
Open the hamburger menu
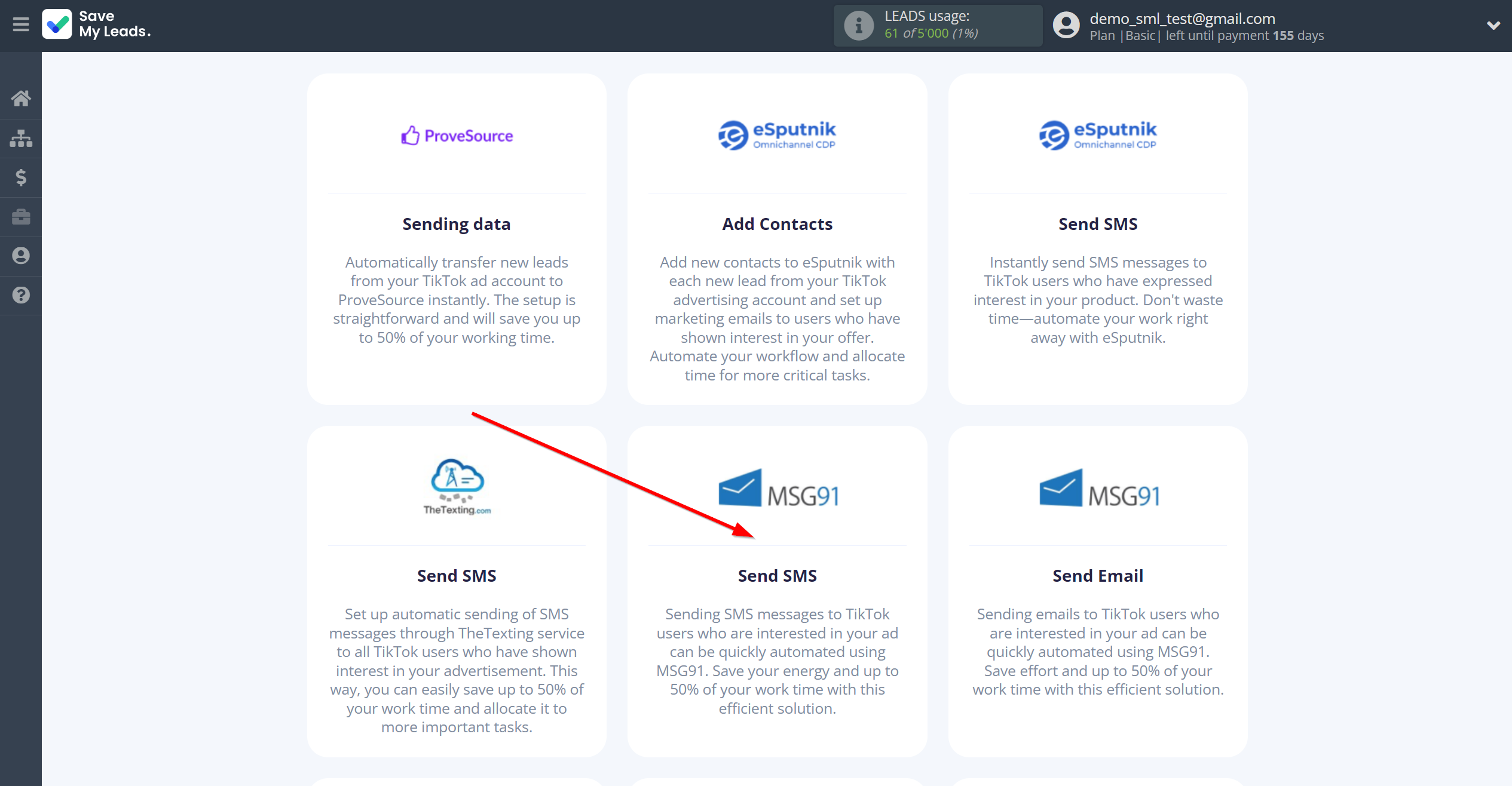point(21,24)
